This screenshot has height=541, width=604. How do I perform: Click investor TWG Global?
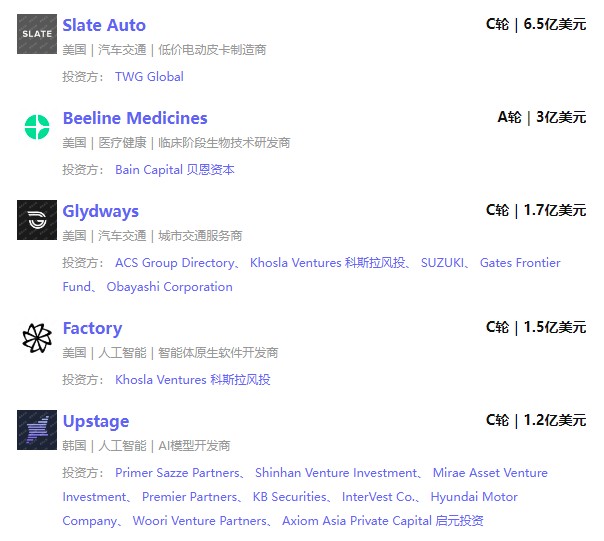(x=149, y=76)
